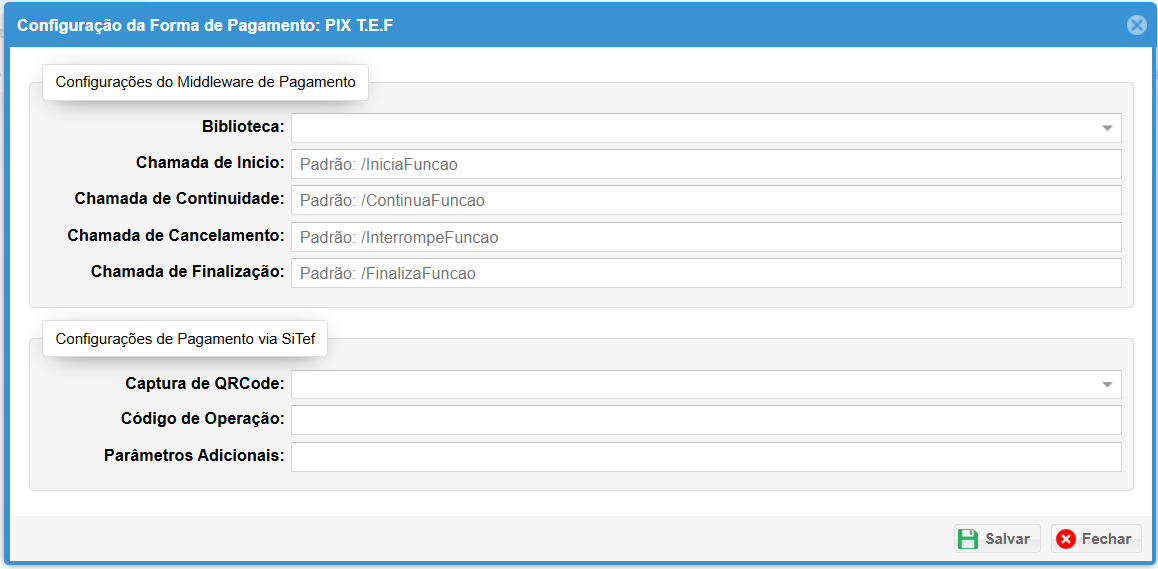Screen dimensions: 1158x569
Task: Click the red X icon beside Fechar
Action: (x=1066, y=539)
